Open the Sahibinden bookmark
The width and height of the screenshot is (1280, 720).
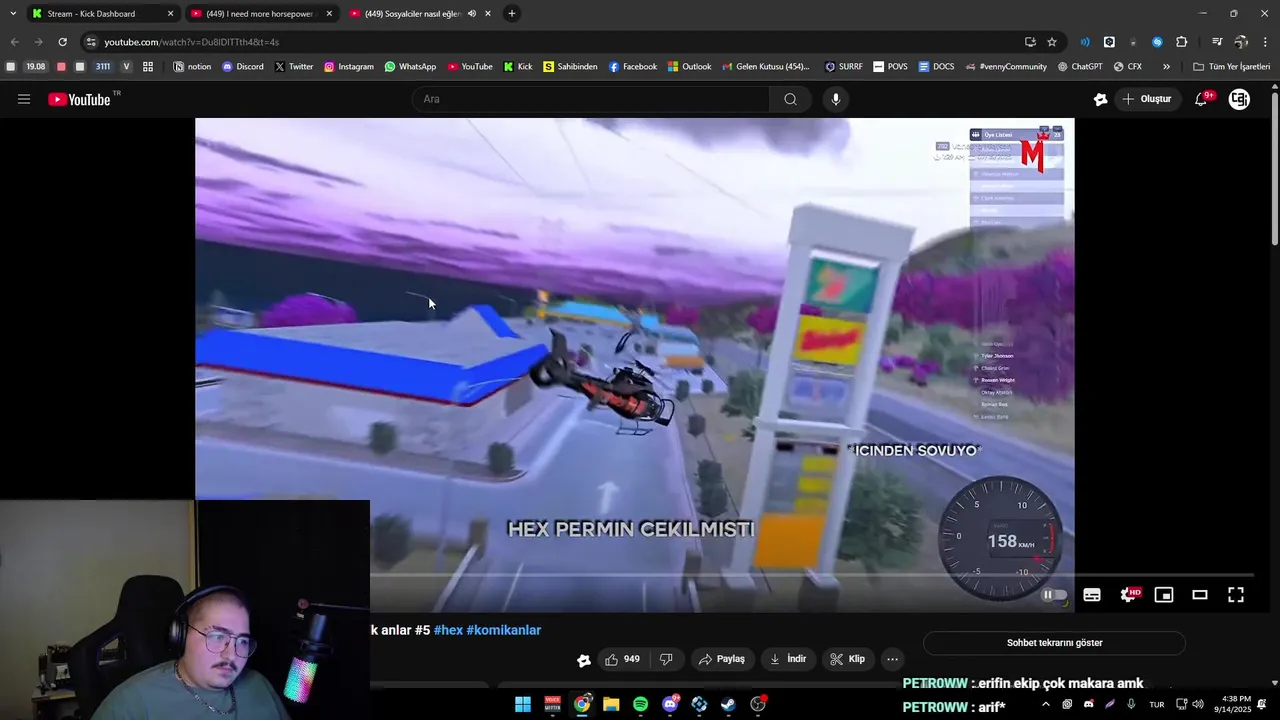tap(570, 67)
